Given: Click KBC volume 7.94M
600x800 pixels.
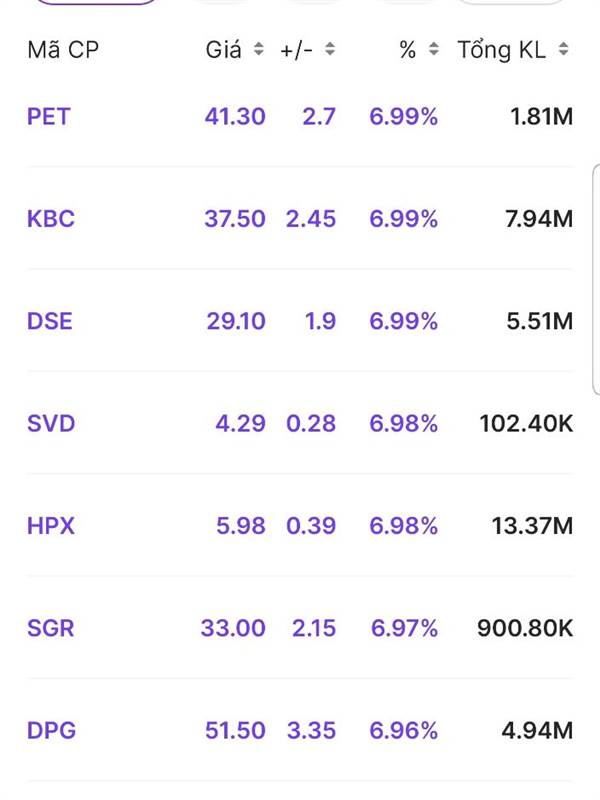Looking at the screenshot, I should tap(539, 219).
